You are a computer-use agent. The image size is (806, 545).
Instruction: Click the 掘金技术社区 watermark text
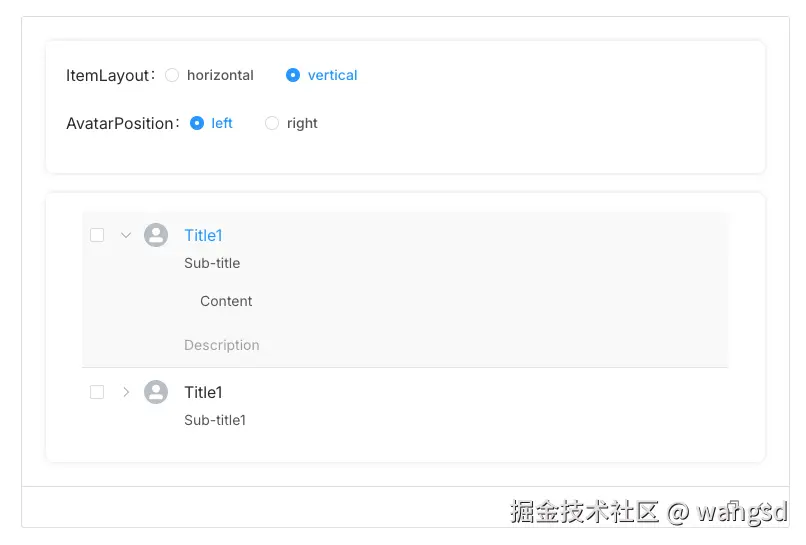tap(584, 512)
